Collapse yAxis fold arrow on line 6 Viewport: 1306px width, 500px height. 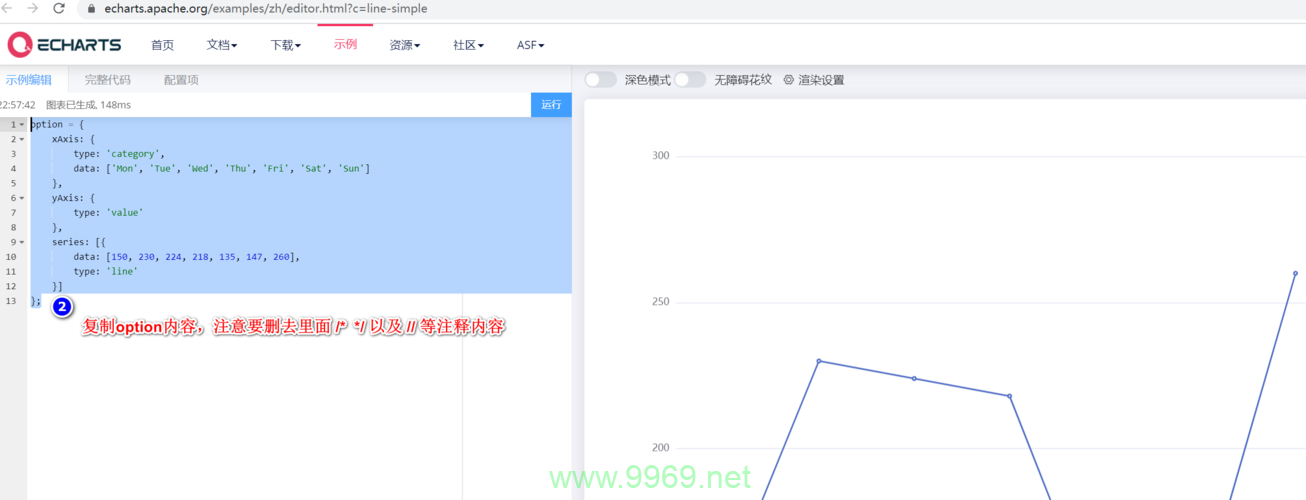(x=22, y=198)
